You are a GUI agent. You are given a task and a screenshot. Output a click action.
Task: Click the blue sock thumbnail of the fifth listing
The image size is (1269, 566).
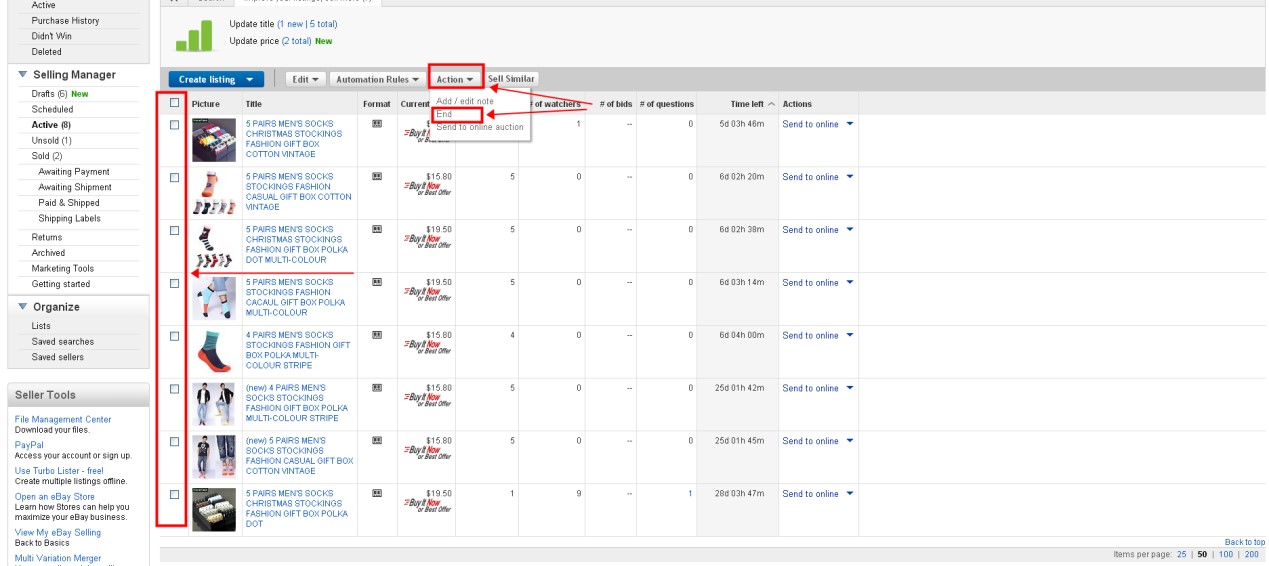pos(213,351)
